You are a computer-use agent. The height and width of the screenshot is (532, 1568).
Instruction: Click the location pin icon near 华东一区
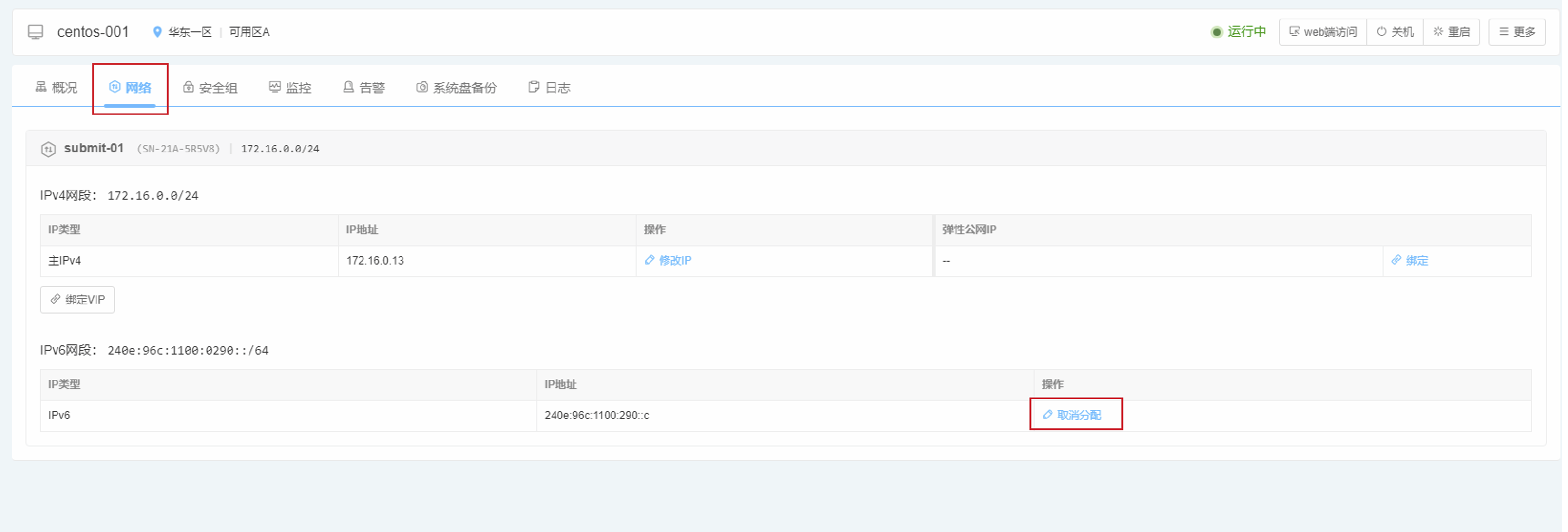tap(157, 32)
